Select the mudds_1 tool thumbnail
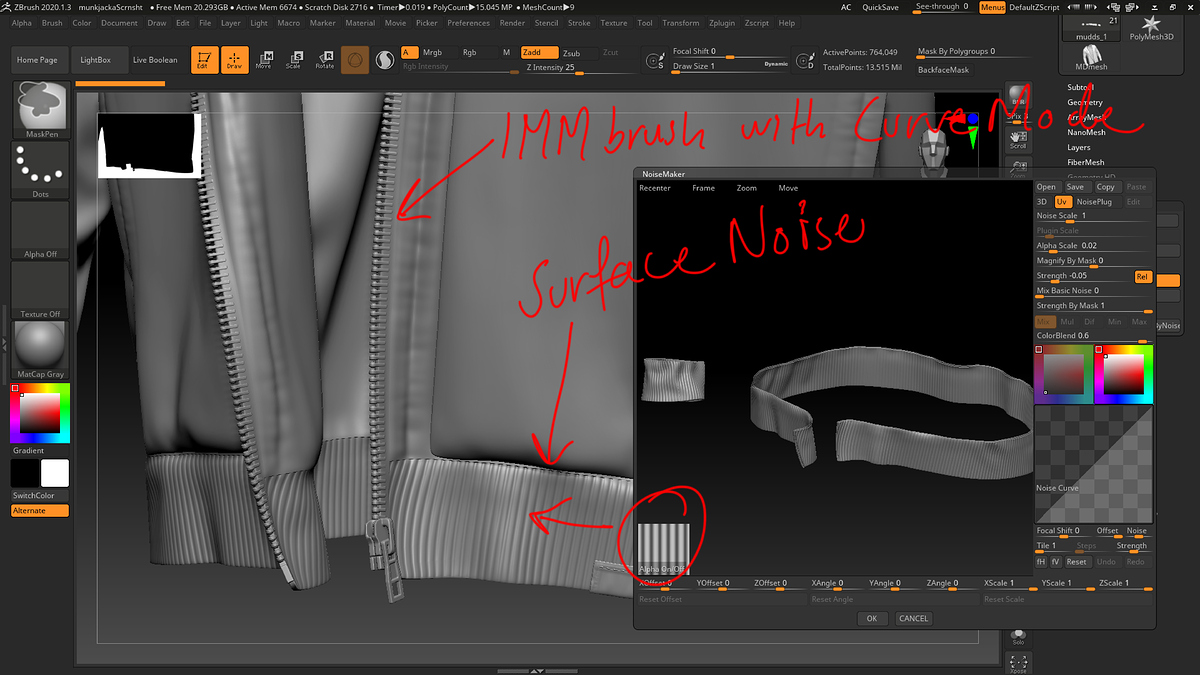 click(x=1091, y=29)
